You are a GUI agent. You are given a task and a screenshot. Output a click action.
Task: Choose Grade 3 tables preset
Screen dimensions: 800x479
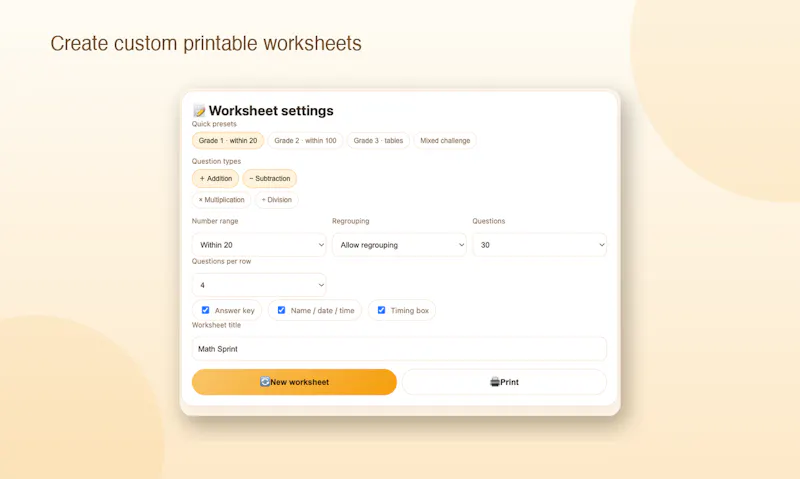(x=378, y=140)
